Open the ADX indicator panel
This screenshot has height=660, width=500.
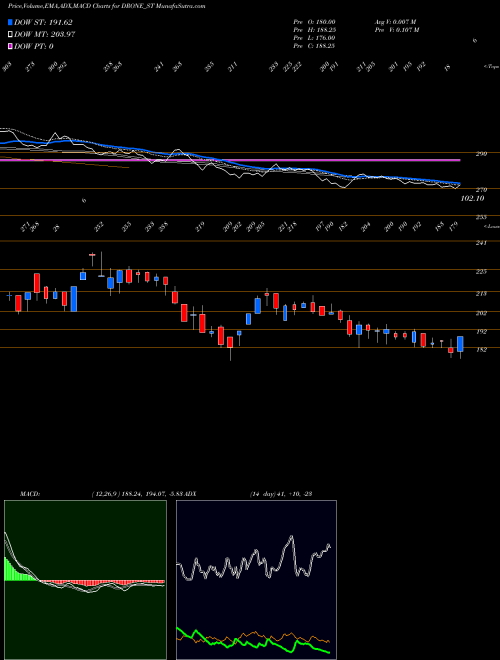pyautogui.click(x=256, y=580)
